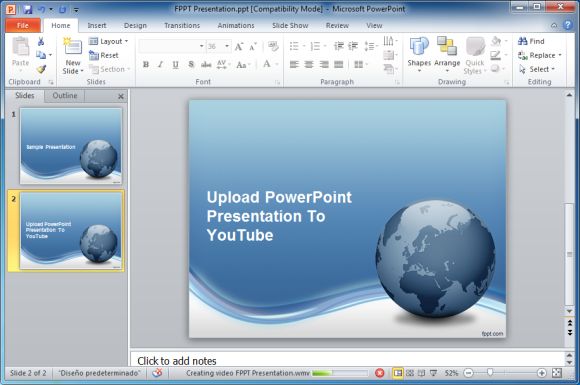Click the zoom slider handle
The width and height of the screenshot is (580, 385).
pyautogui.click(x=490, y=372)
